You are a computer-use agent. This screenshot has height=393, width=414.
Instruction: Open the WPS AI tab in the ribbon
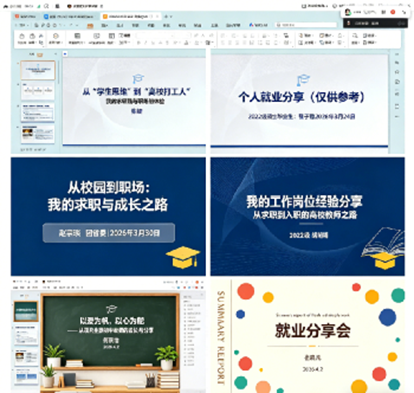click(x=258, y=25)
